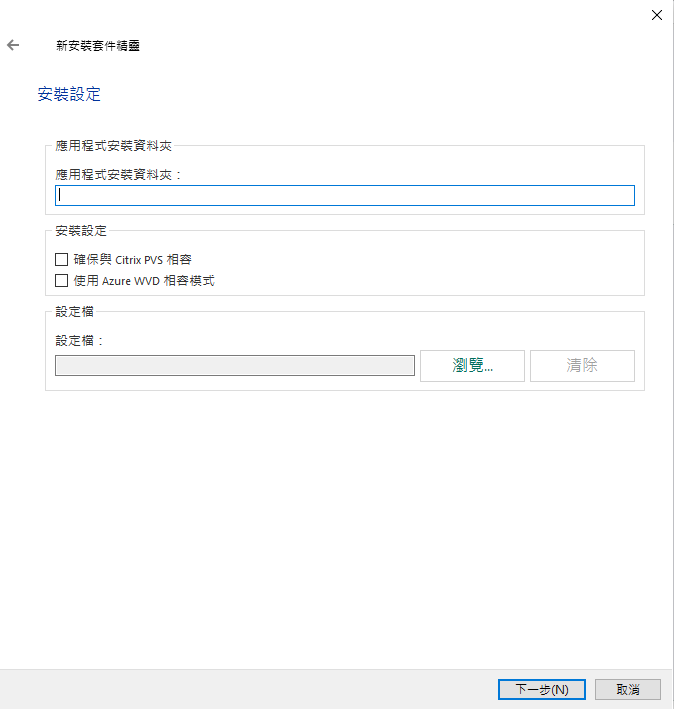This screenshot has height=709, width=674.
Task: Click the grey footer bar left of 下一步(N)
Action: click(x=250, y=689)
